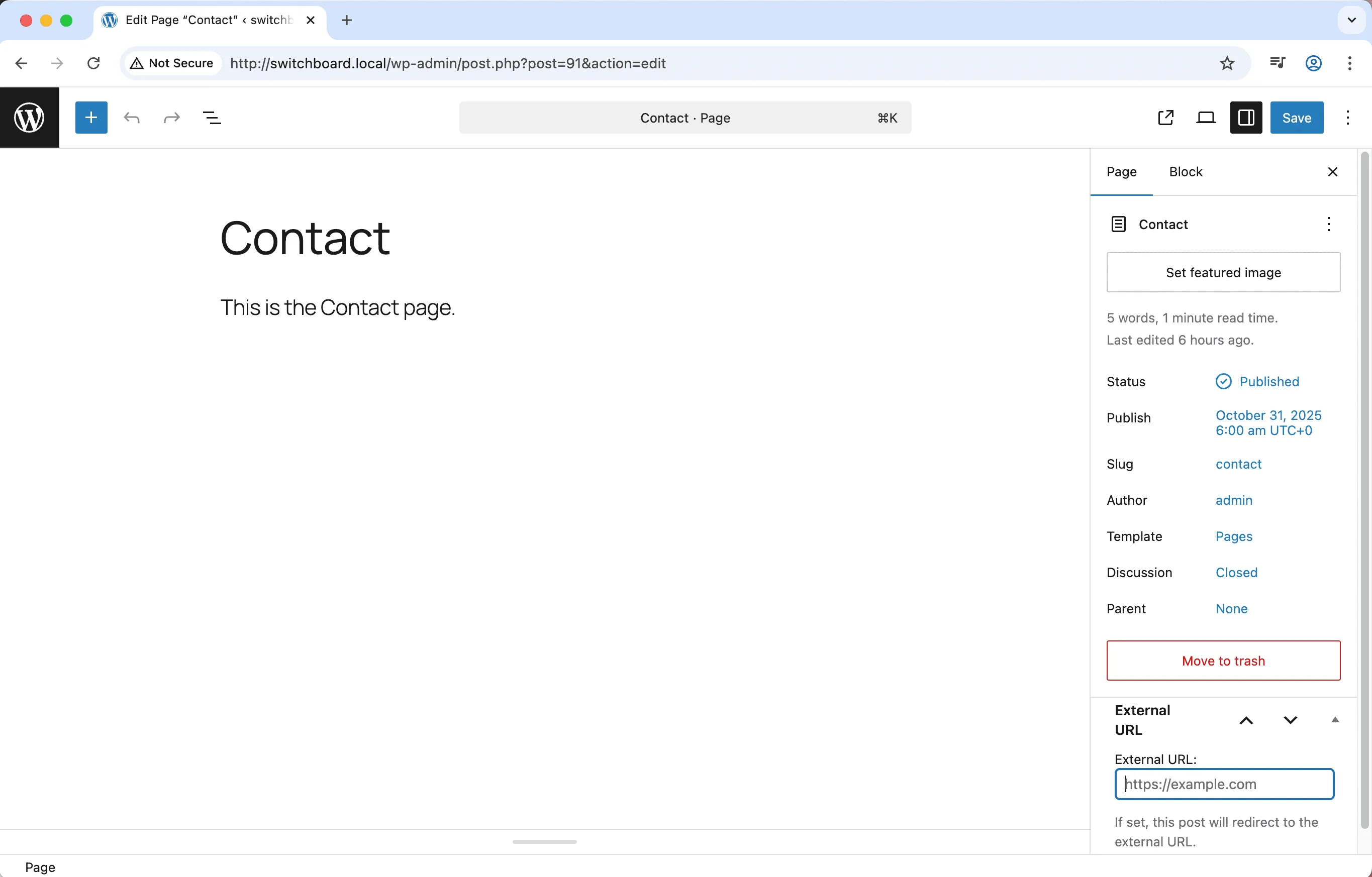This screenshot has height=877, width=1372.
Task: Move the External URL panel down
Action: 1290,720
